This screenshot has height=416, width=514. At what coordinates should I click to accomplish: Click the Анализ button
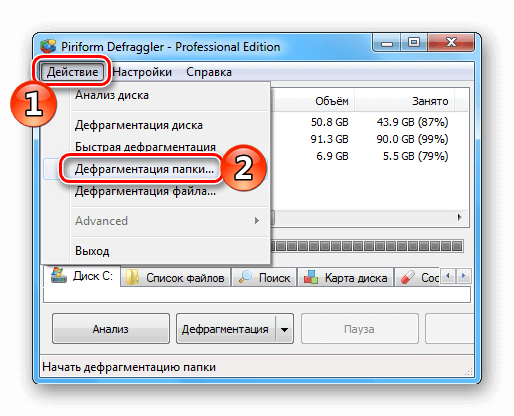(111, 329)
